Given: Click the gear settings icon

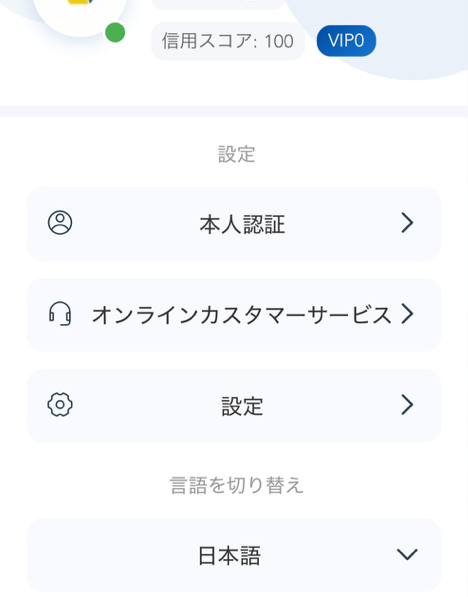Looking at the screenshot, I should coord(60,404).
